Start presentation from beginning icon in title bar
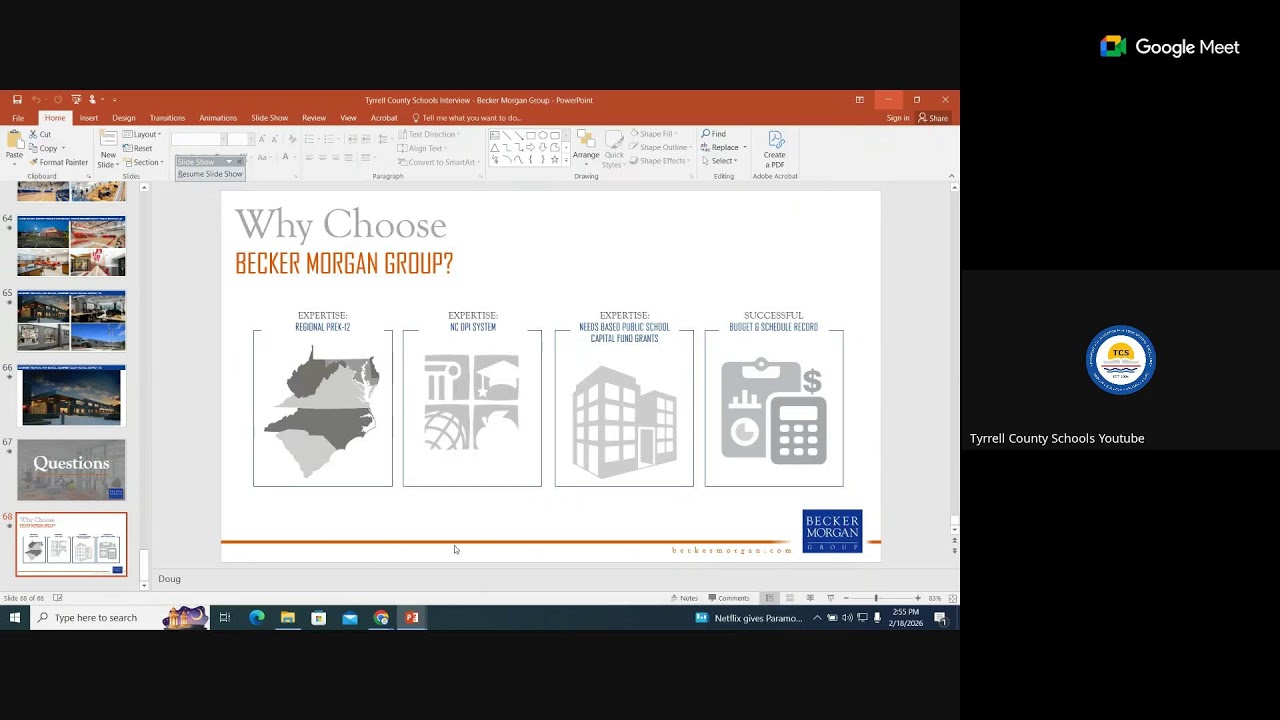The height and width of the screenshot is (720, 1280). 75,100
